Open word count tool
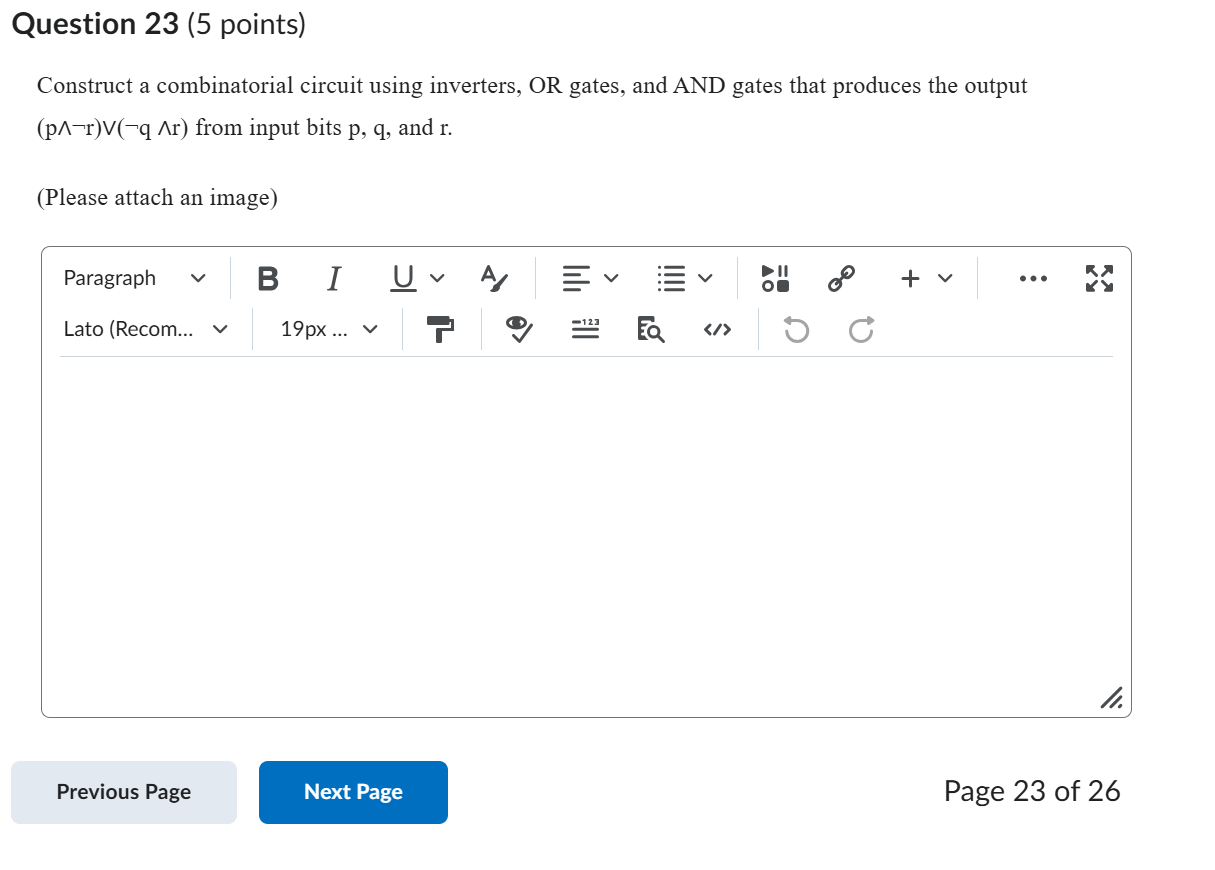Screen dimensions: 1215x870 point(584,328)
